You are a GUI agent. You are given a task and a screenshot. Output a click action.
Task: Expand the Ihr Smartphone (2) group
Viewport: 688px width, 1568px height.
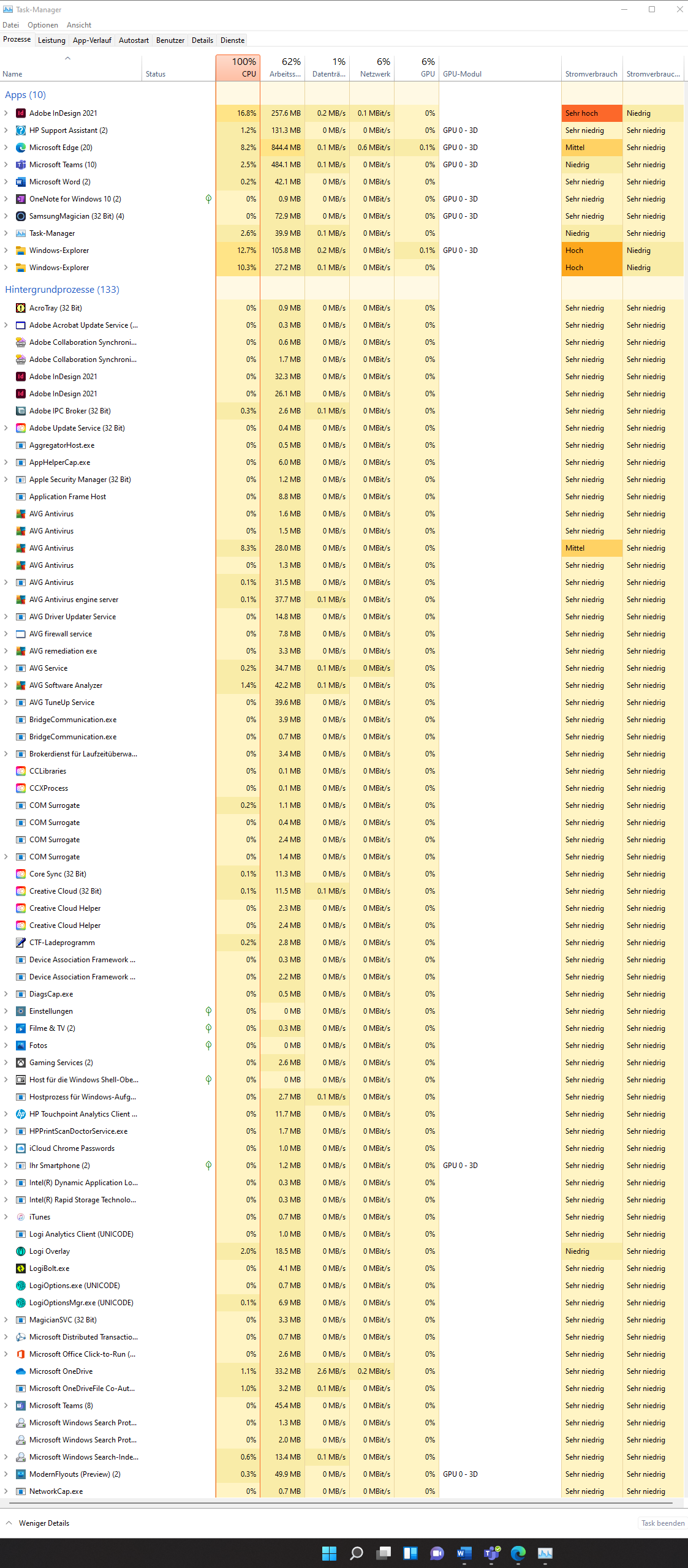[x=6, y=1166]
